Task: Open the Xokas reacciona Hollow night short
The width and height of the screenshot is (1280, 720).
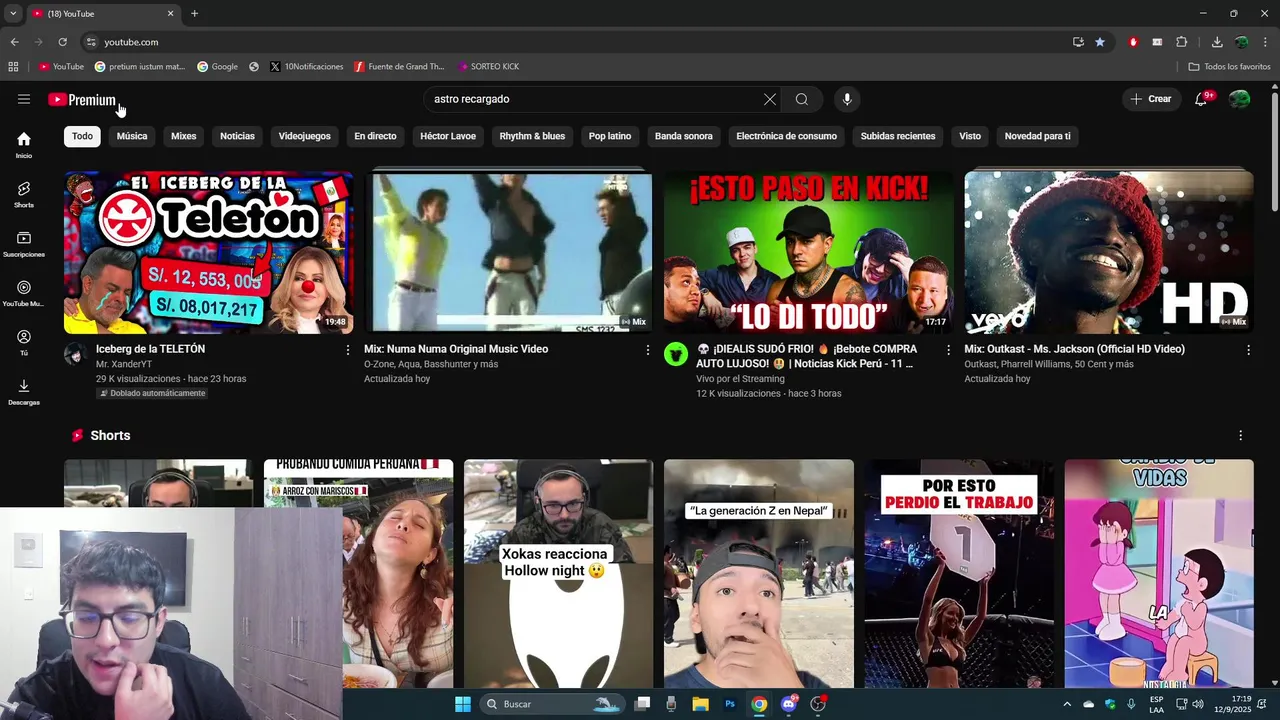Action: tap(558, 574)
